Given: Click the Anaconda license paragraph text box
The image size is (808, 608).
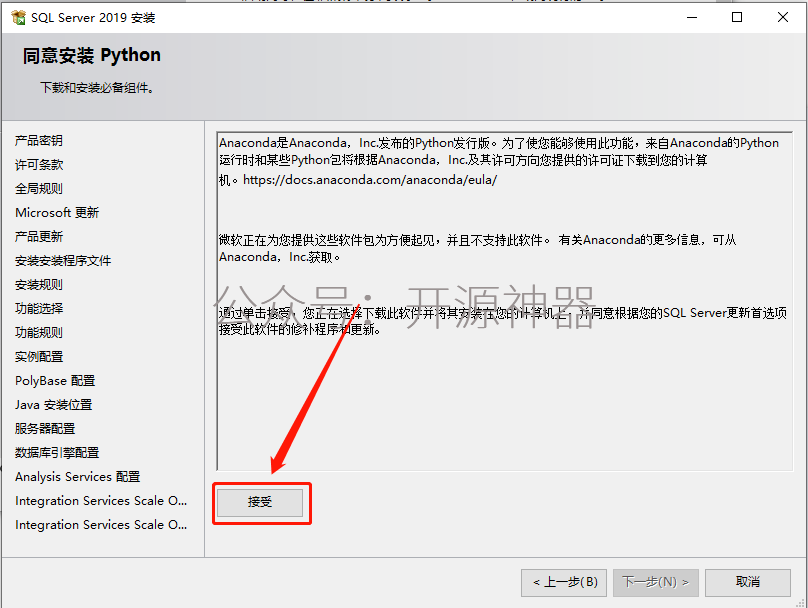Looking at the screenshot, I should click(504, 301).
